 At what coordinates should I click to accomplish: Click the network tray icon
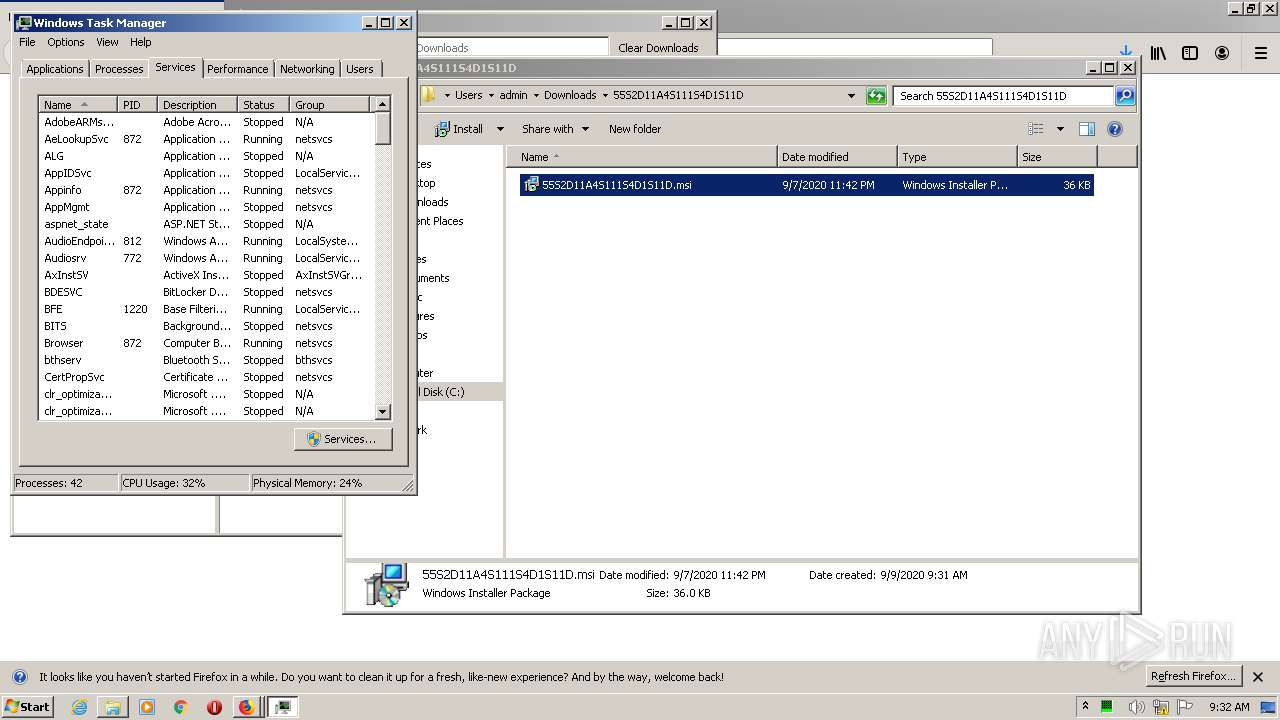1161,707
